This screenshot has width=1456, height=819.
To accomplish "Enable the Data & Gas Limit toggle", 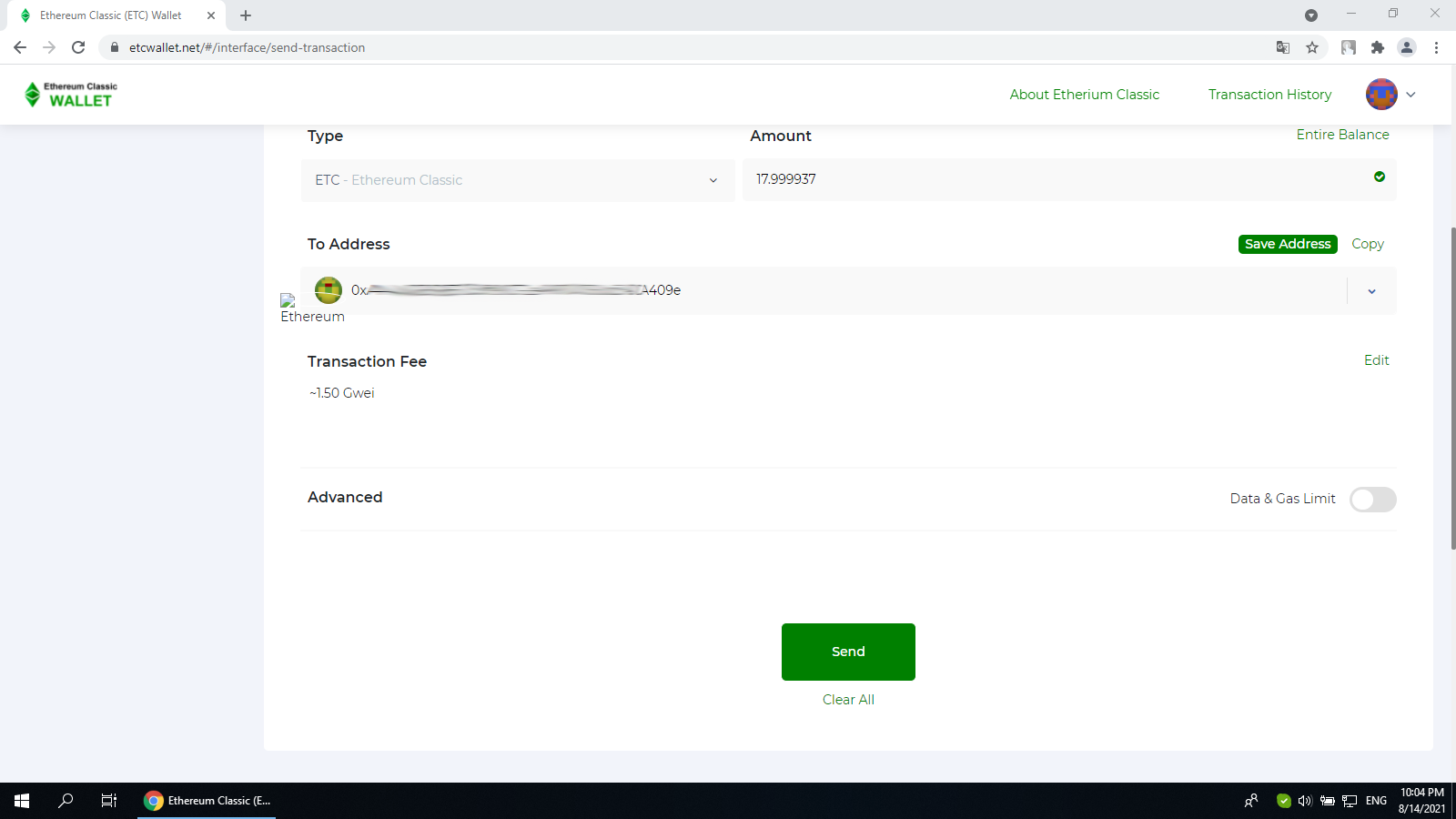I will 1373,499.
